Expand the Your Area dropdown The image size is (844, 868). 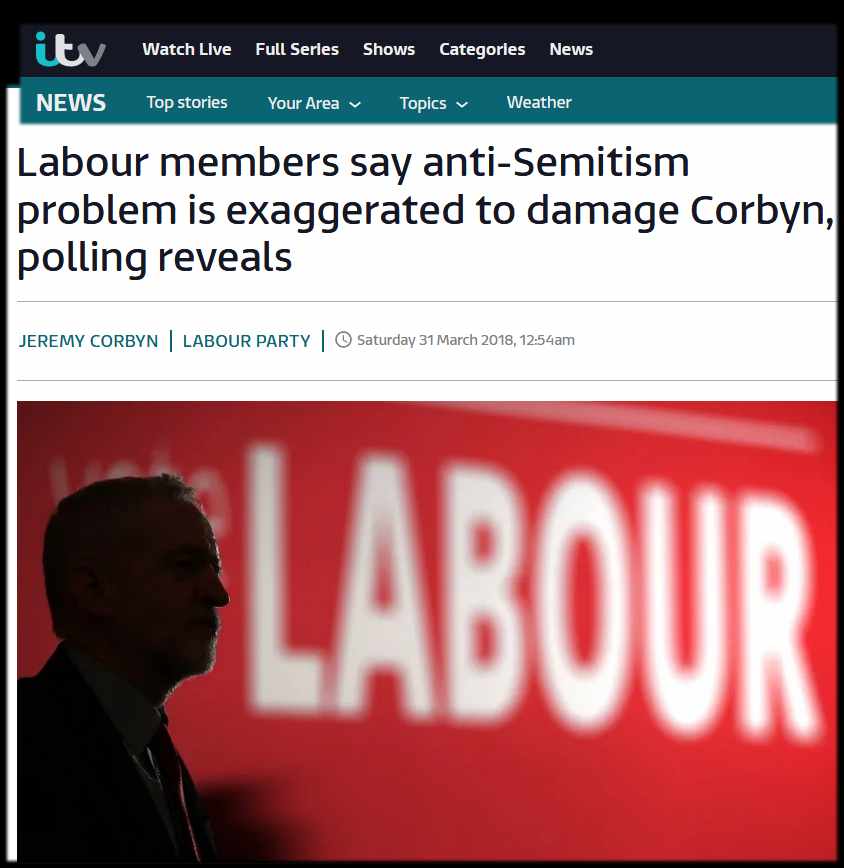click(x=314, y=103)
